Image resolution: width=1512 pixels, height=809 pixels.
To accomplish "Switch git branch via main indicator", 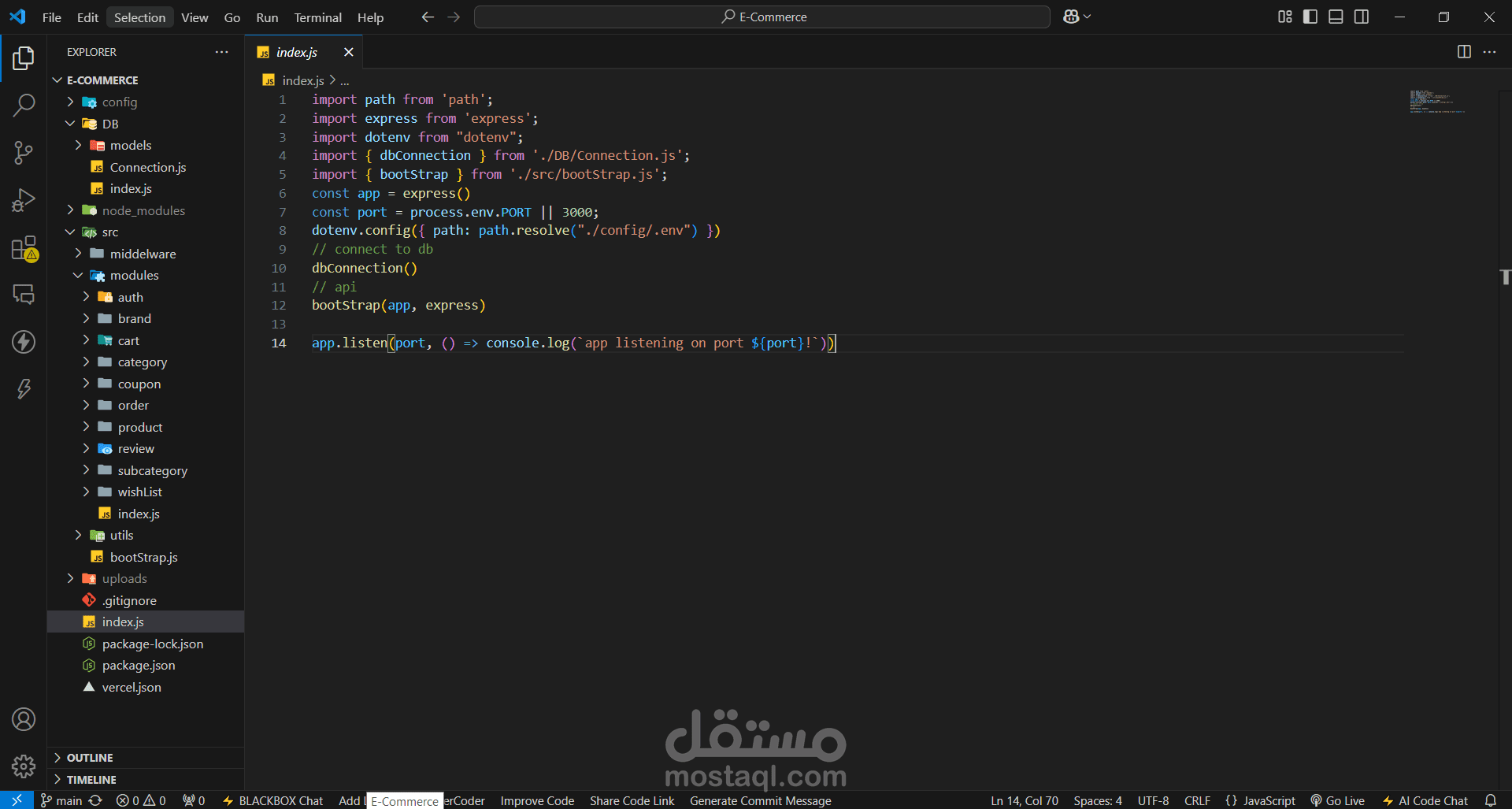I will tap(61, 800).
